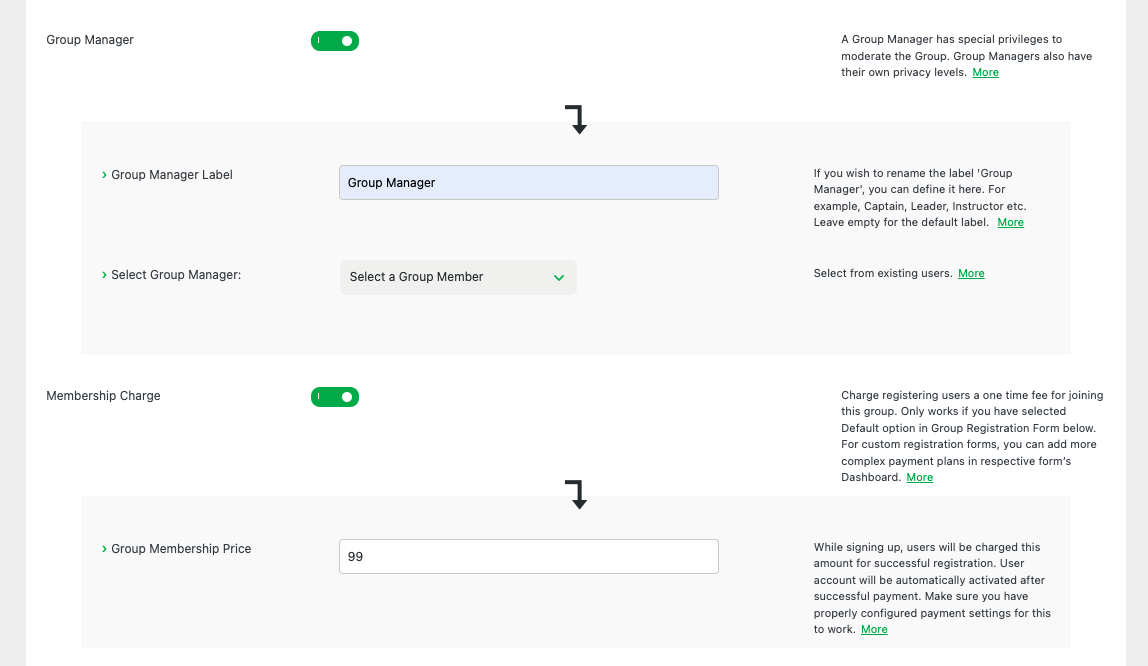
Task: Click More next to 'Select from existing users'
Action: click(971, 273)
